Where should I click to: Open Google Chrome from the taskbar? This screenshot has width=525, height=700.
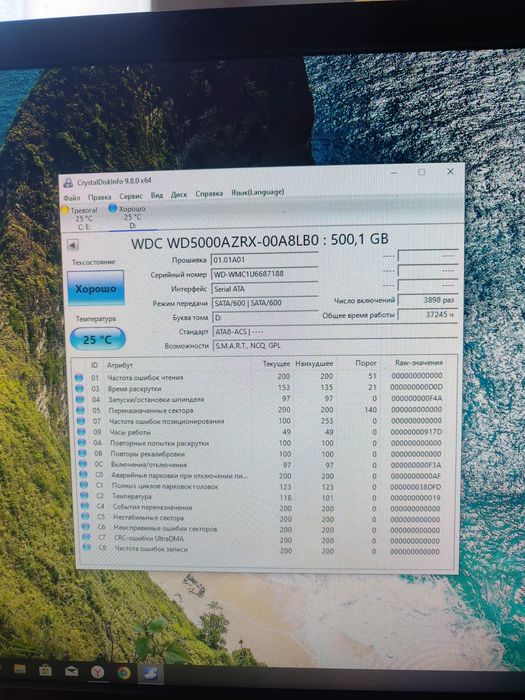coord(124,673)
